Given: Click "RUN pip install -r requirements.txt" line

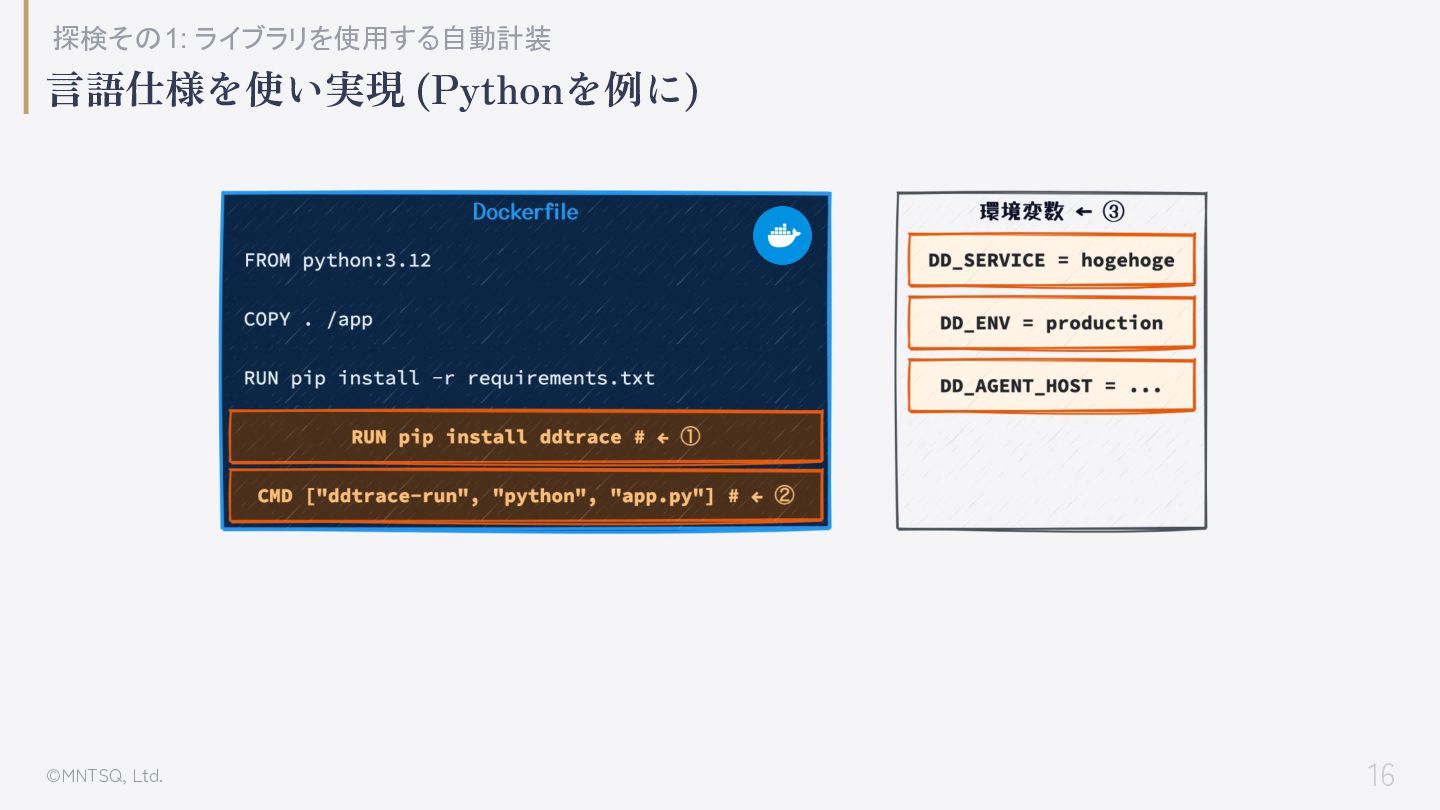Looking at the screenshot, I should pos(449,378).
